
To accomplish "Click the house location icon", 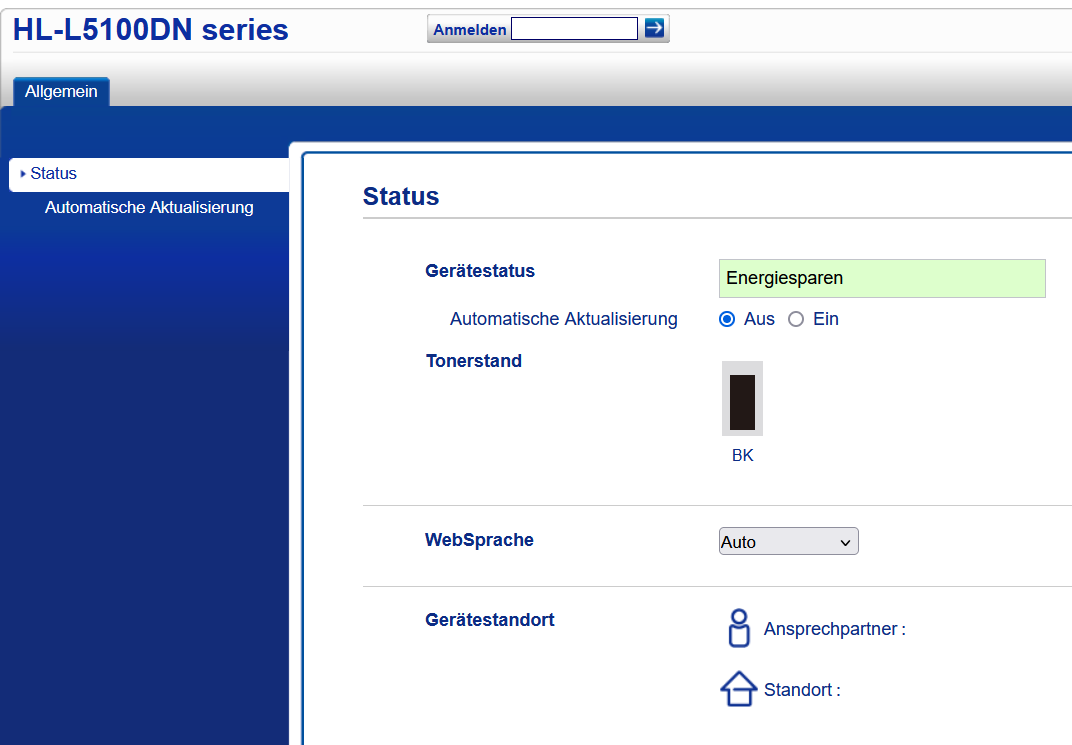I will coord(739,688).
